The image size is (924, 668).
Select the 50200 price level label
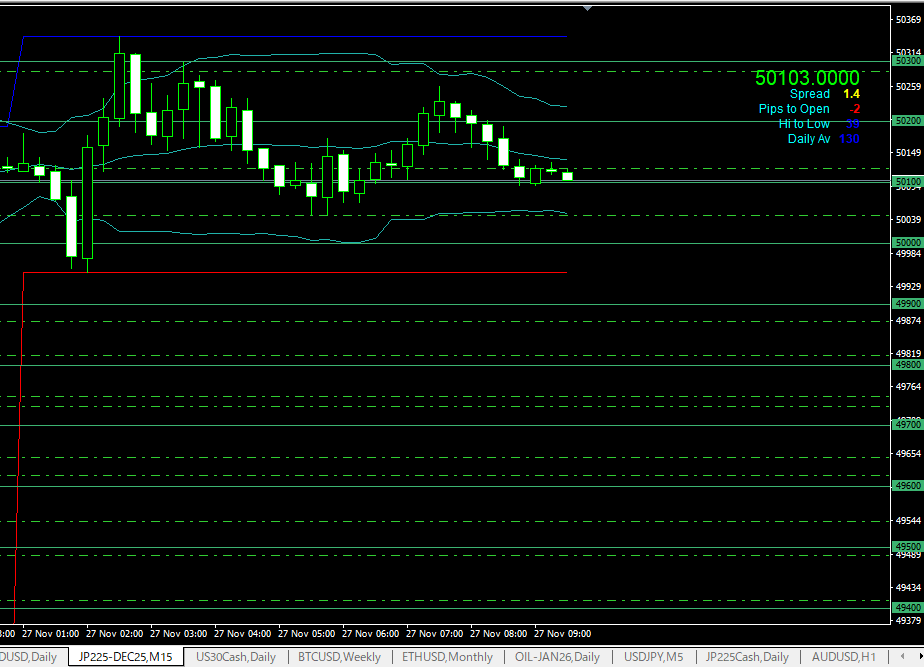click(x=907, y=121)
